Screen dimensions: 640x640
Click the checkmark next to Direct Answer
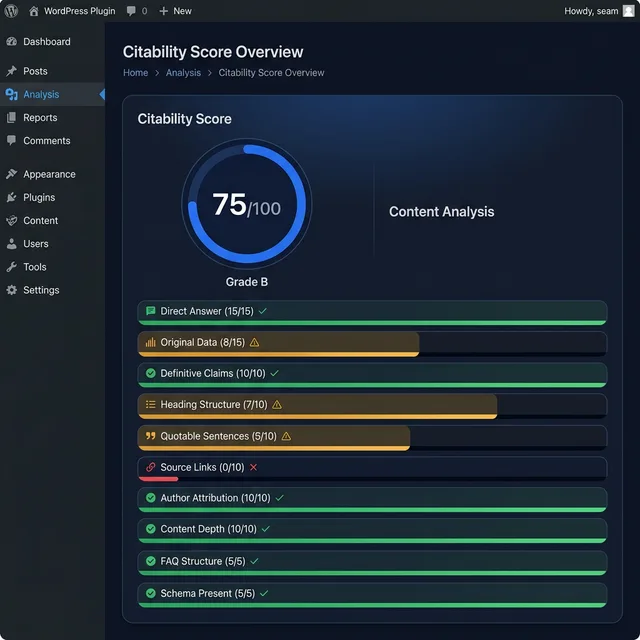263,311
